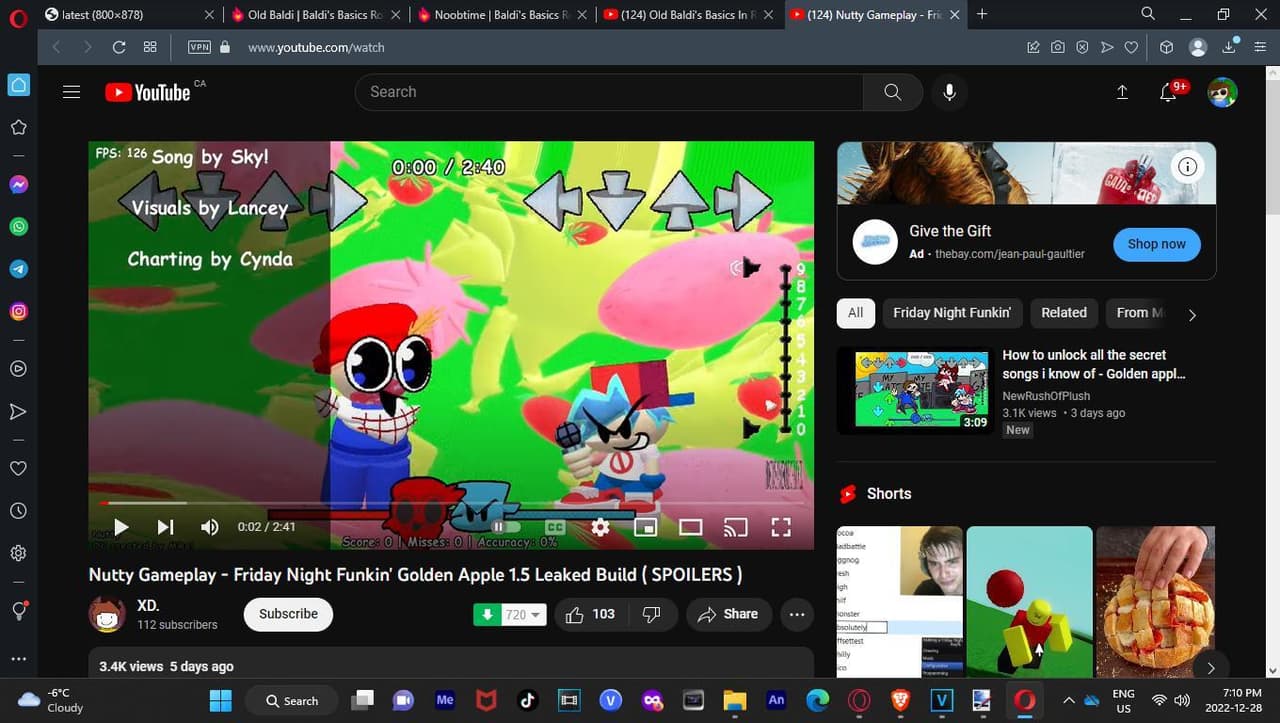This screenshot has width=1280, height=723.
Task: Click the green download arrow button
Action: click(487, 614)
